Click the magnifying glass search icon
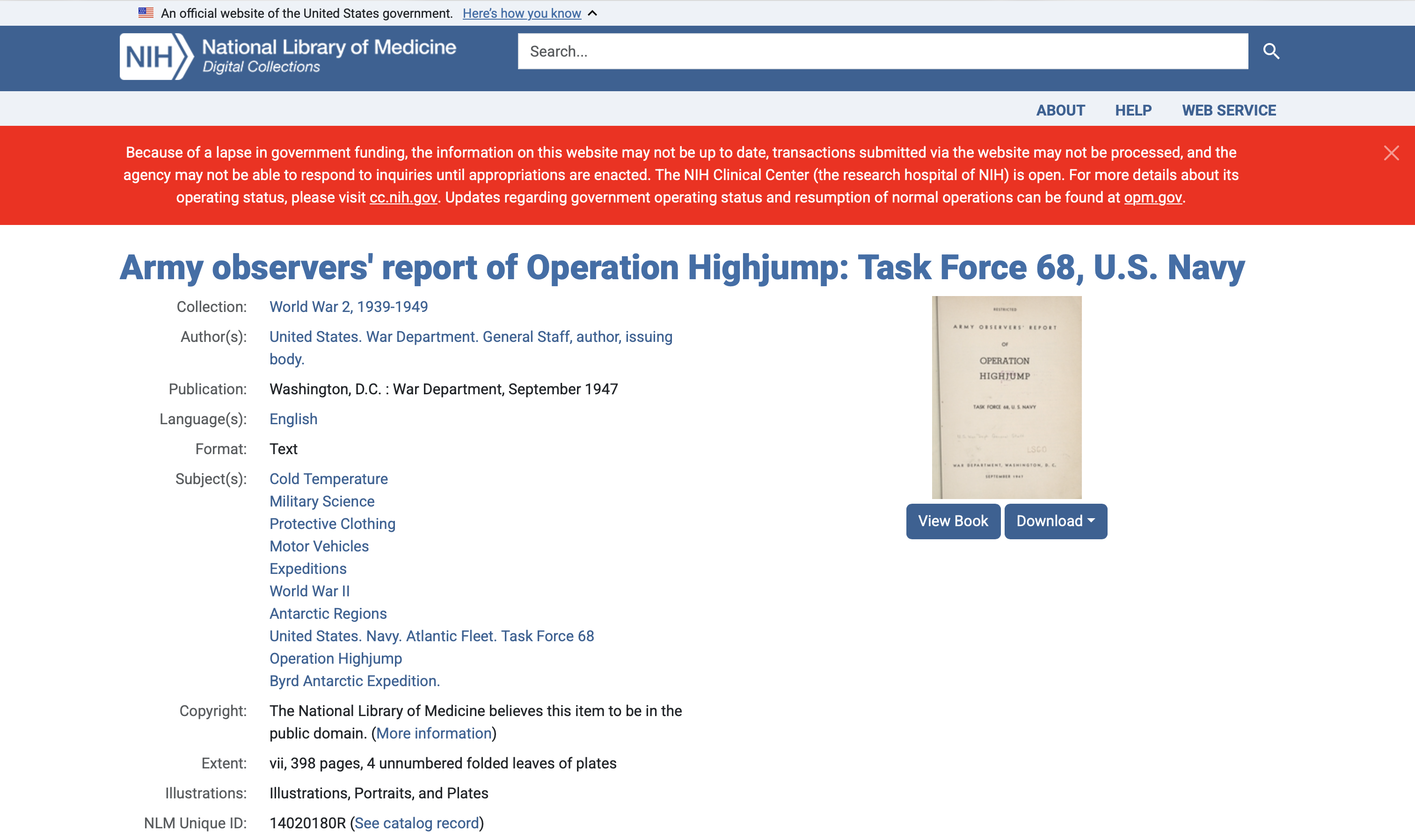The height and width of the screenshot is (840, 1415). (1270, 51)
